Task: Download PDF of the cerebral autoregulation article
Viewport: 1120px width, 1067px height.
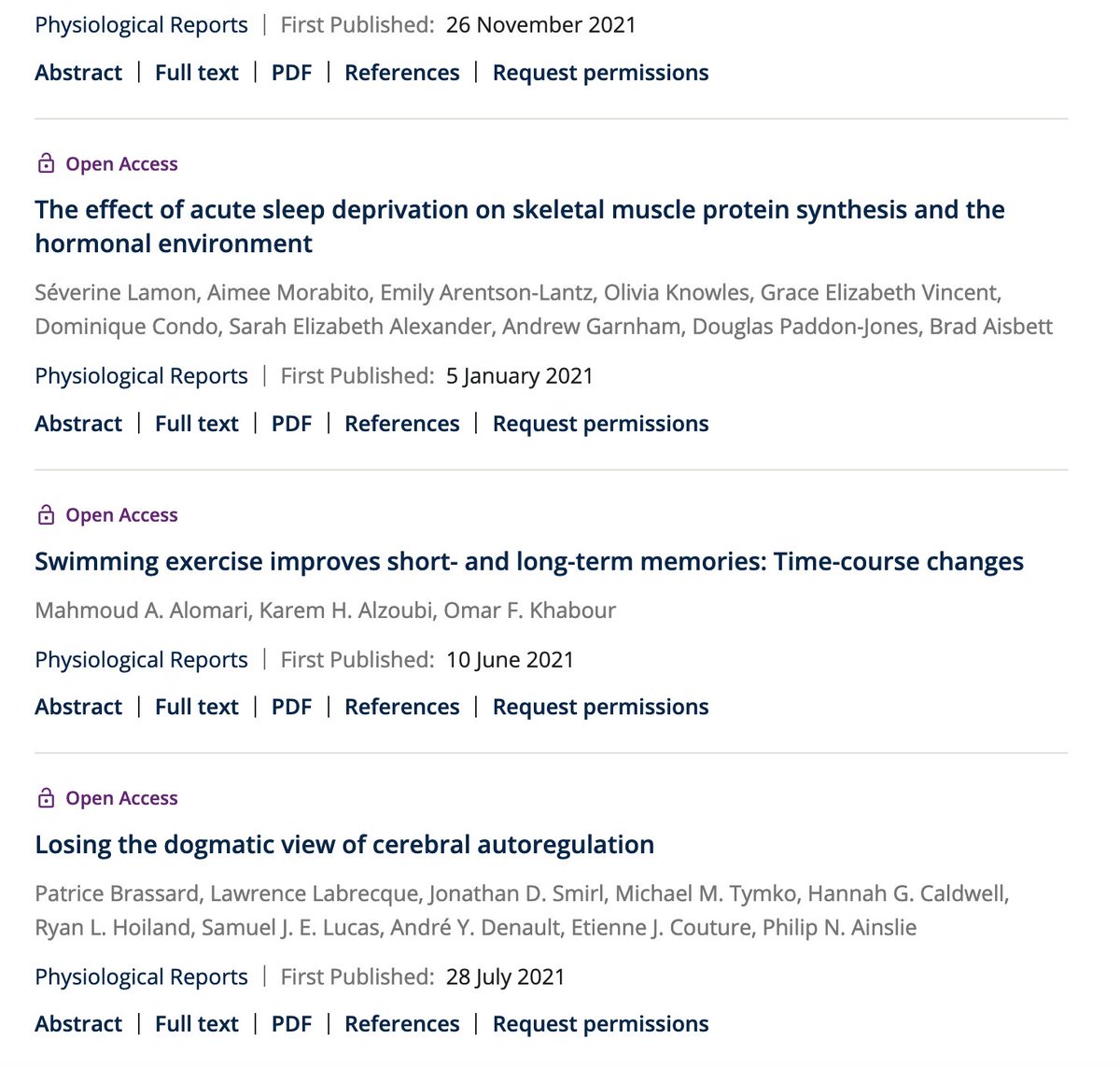Action: tap(291, 1024)
